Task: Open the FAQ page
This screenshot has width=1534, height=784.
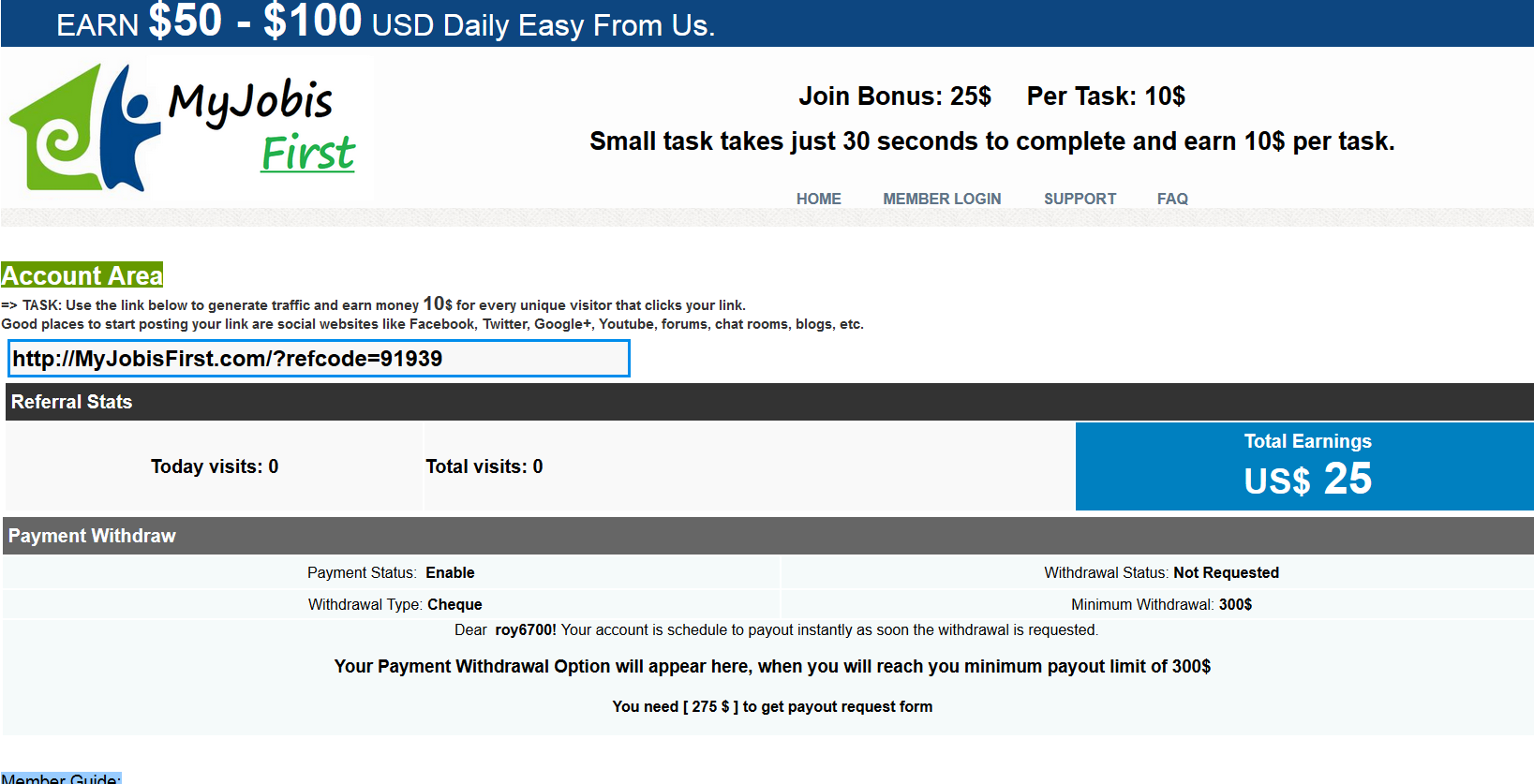Action: (x=1171, y=199)
